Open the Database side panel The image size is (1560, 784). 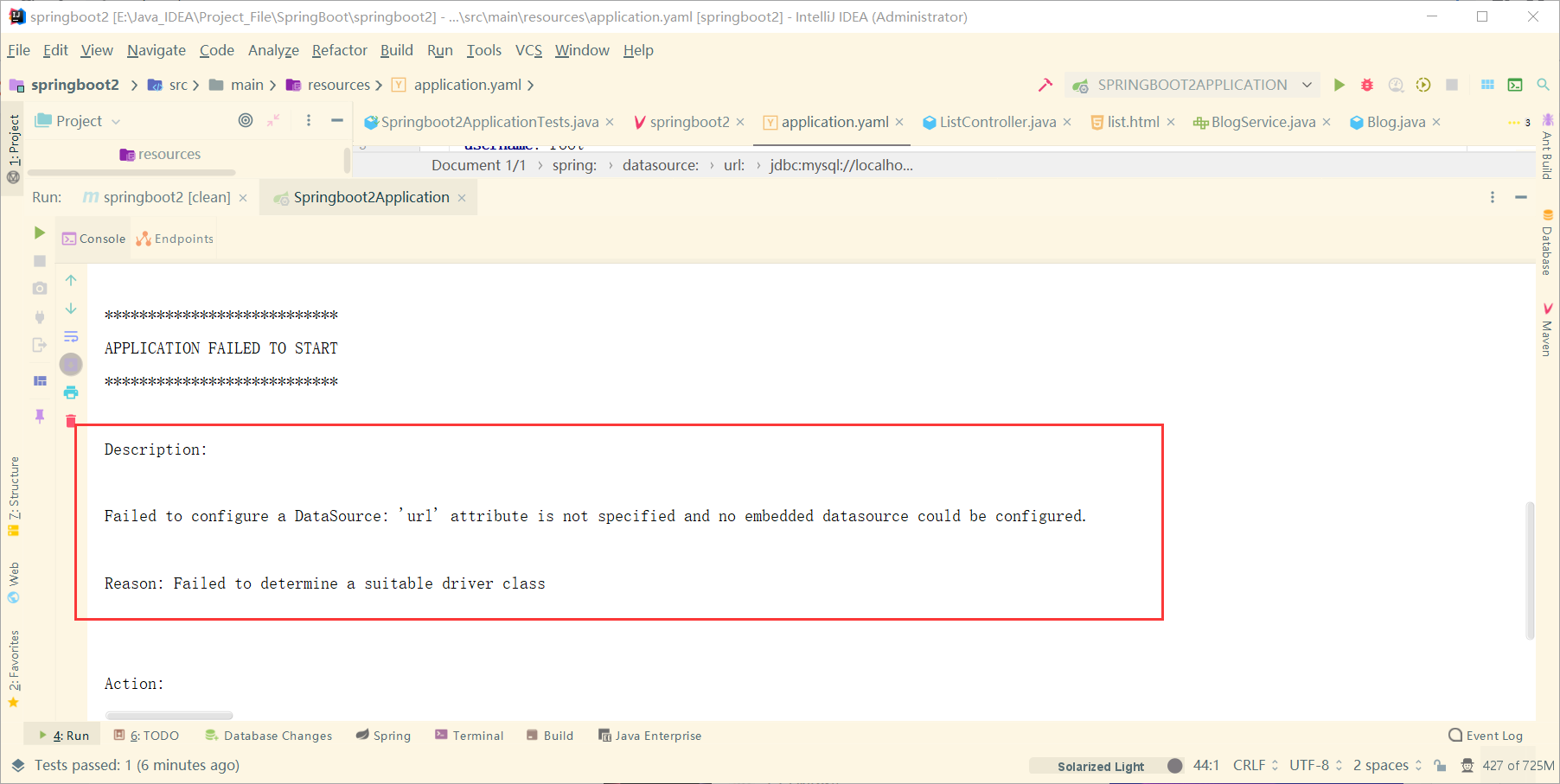pos(1548,242)
